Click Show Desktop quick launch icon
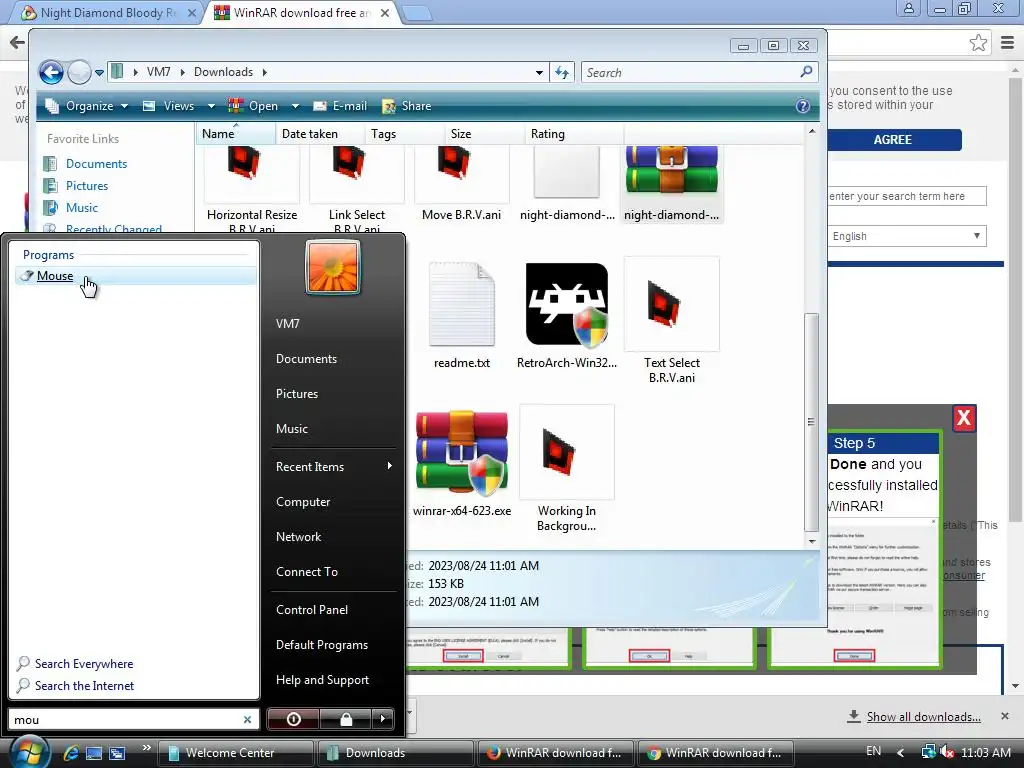Viewport: 1024px width, 768px height. coord(94,753)
